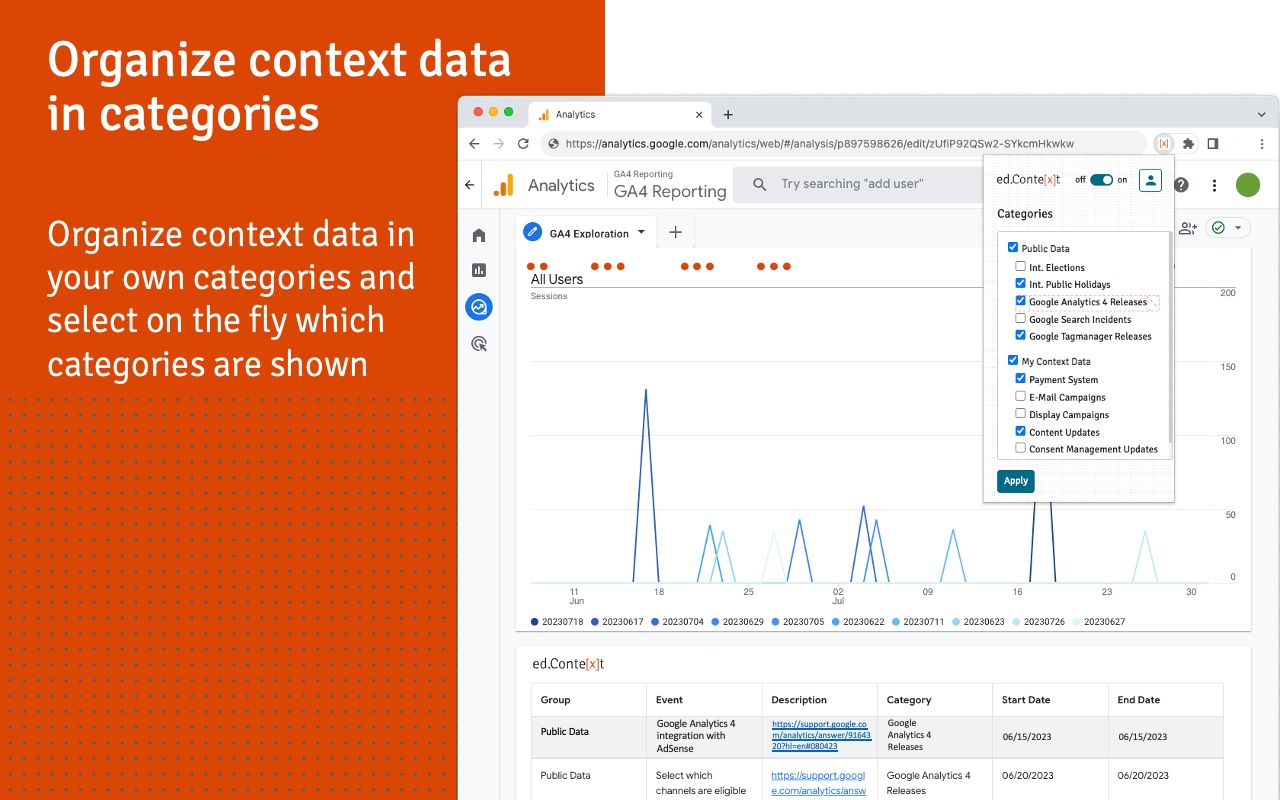Viewport: 1280px width, 800px height.
Task: Open the second support.google.com analytics link
Action: [818, 783]
